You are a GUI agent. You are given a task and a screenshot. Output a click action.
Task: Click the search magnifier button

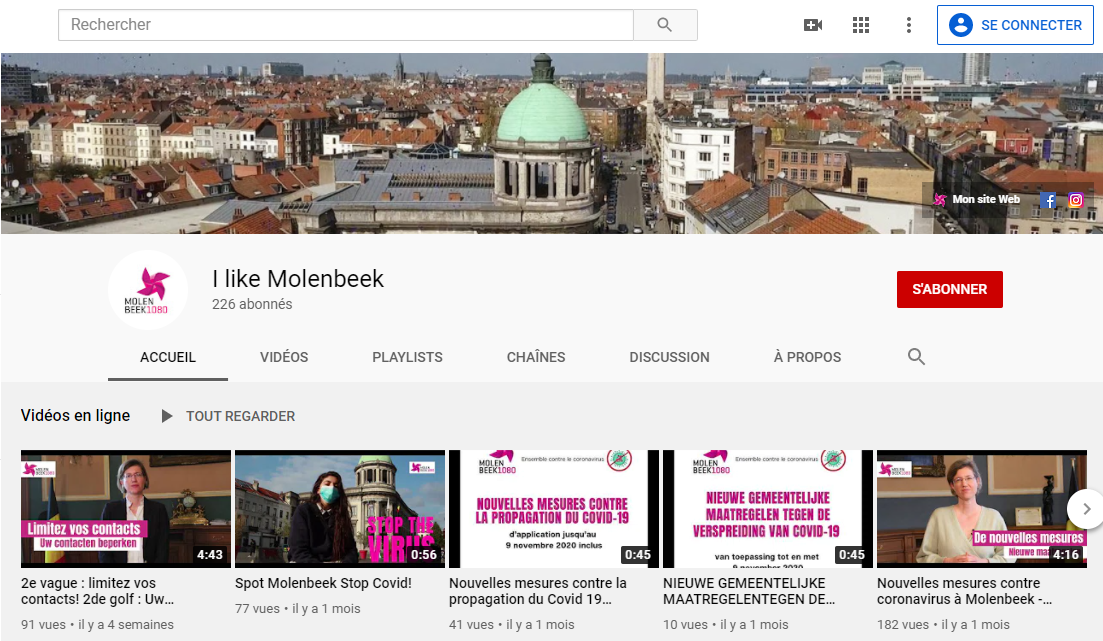point(665,25)
